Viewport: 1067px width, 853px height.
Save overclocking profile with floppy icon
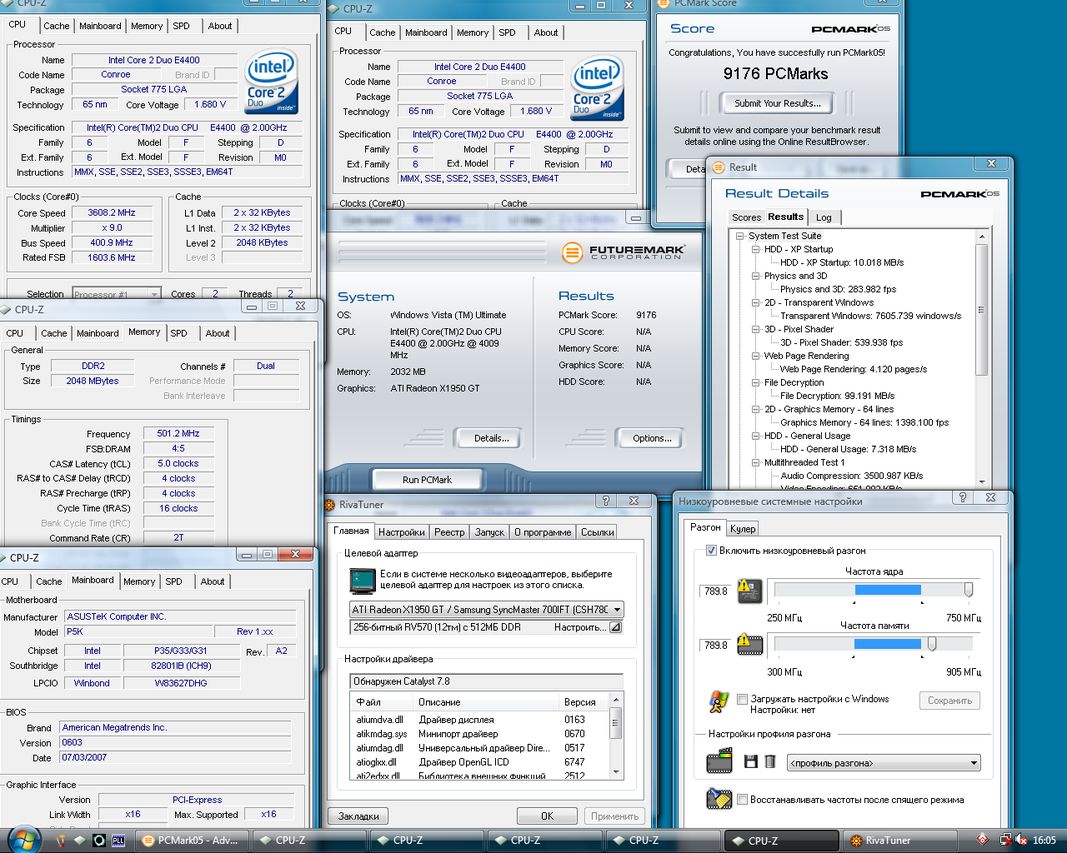pos(751,762)
